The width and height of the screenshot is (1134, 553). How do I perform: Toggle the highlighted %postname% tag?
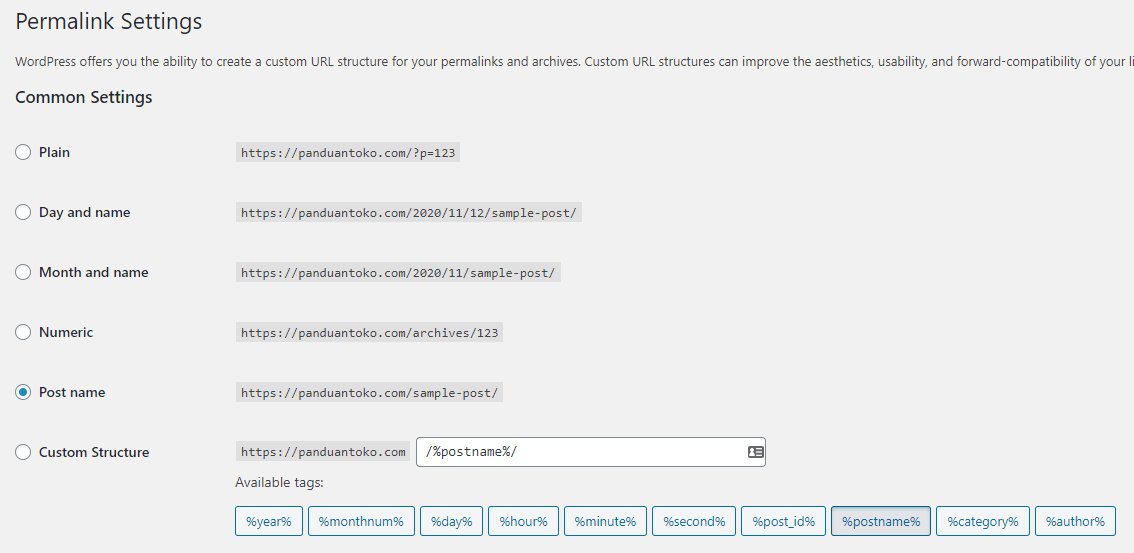point(880,521)
